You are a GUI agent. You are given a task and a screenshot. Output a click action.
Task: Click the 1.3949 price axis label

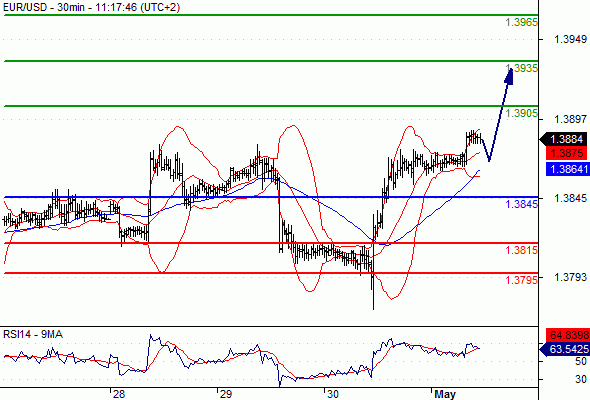pos(570,39)
